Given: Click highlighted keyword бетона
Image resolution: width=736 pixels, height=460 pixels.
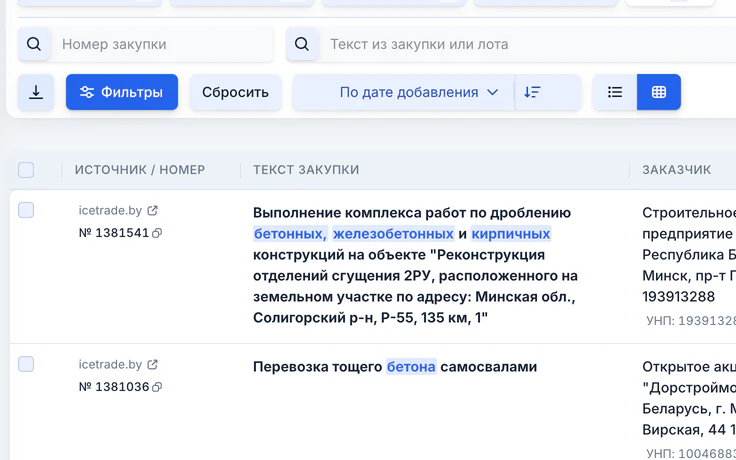Looking at the screenshot, I should tap(411, 367).
